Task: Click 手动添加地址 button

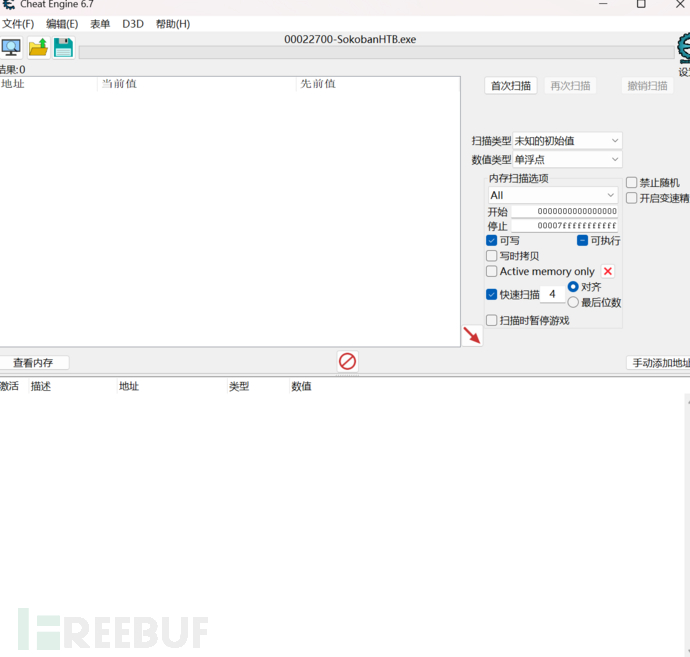Action: 659,363
